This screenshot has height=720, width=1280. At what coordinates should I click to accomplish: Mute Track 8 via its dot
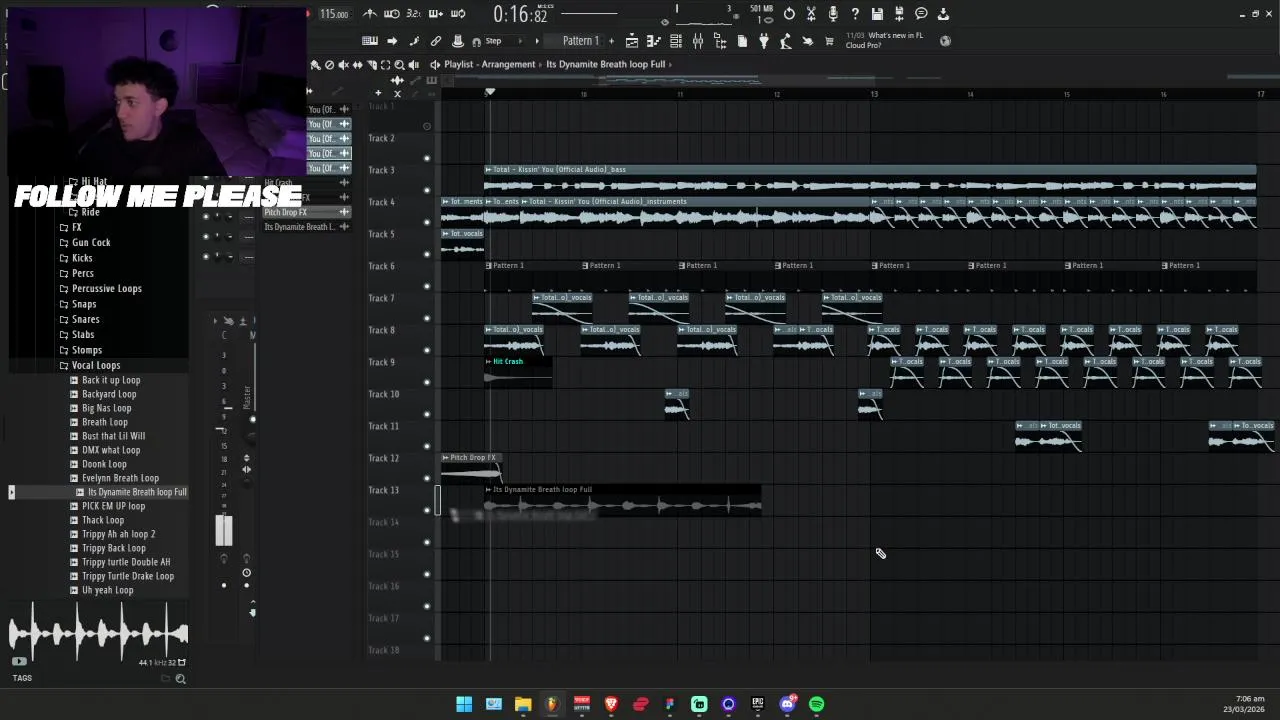[x=427, y=350]
